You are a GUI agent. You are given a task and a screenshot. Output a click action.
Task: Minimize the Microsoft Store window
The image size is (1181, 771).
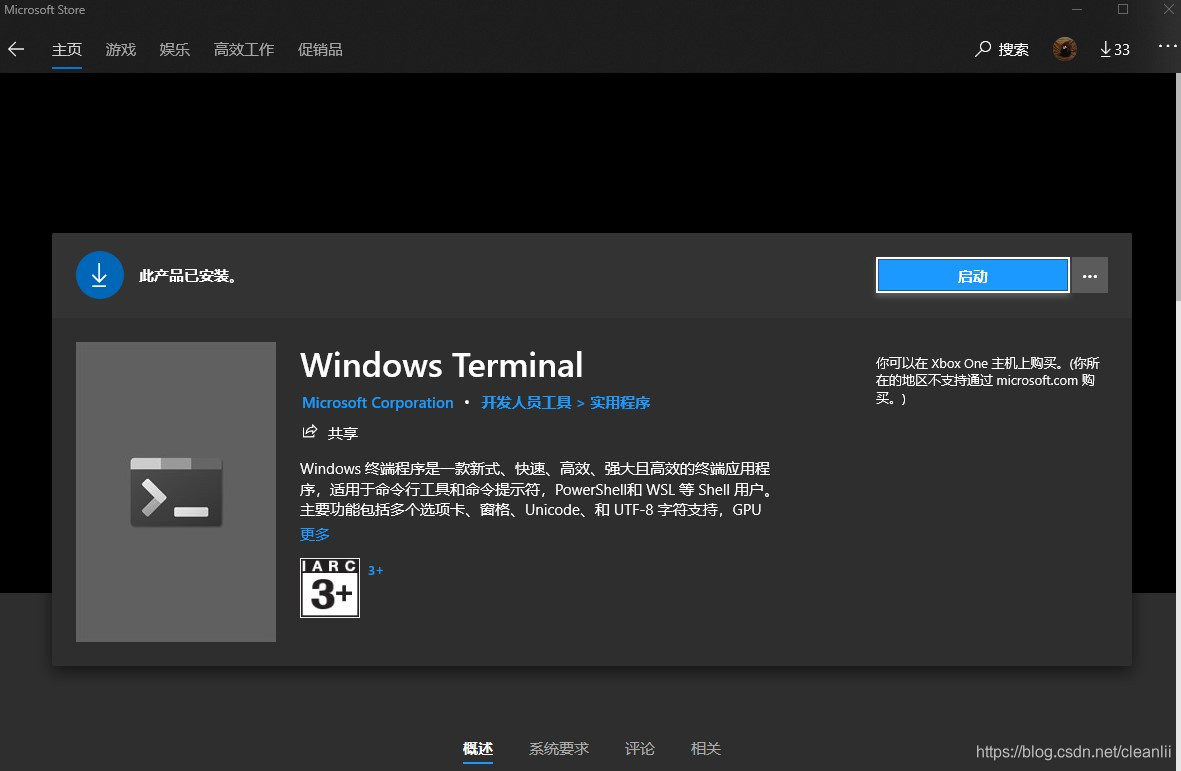pyautogui.click(x=1077, y=10)
